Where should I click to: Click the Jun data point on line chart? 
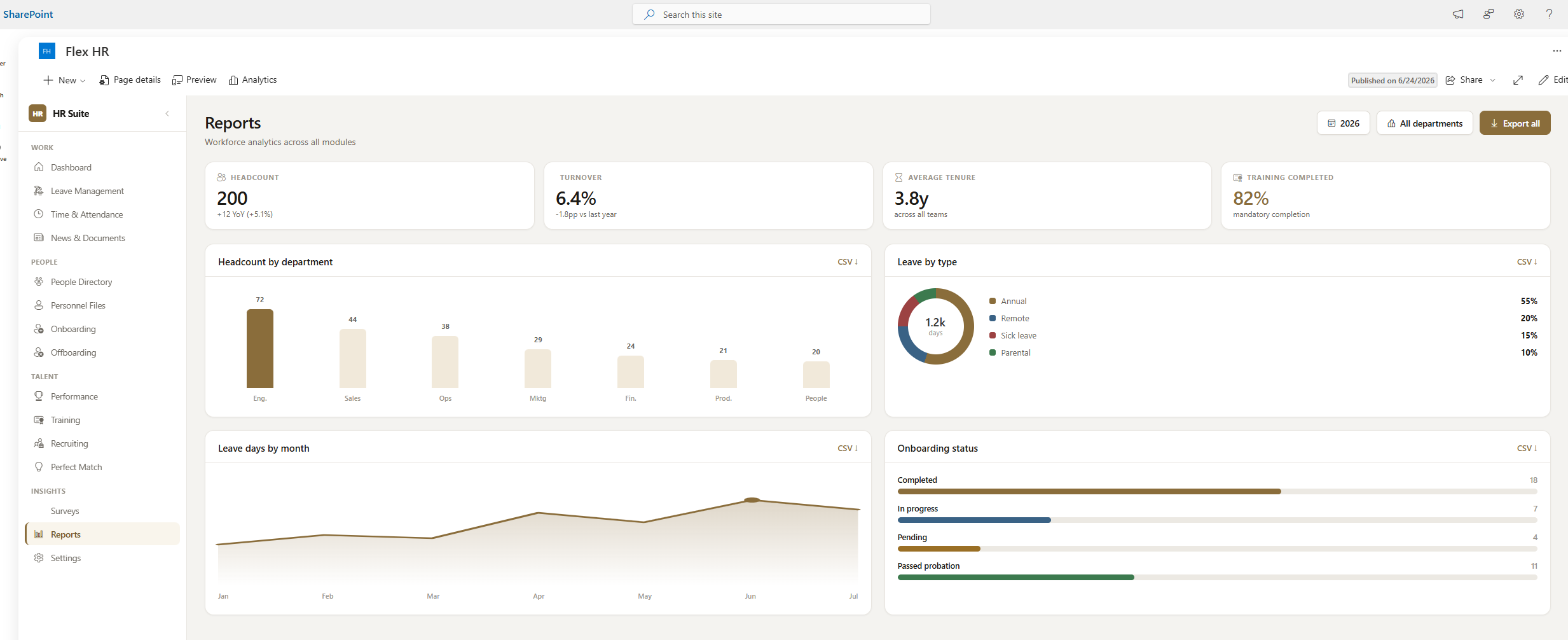coord(752,500)
